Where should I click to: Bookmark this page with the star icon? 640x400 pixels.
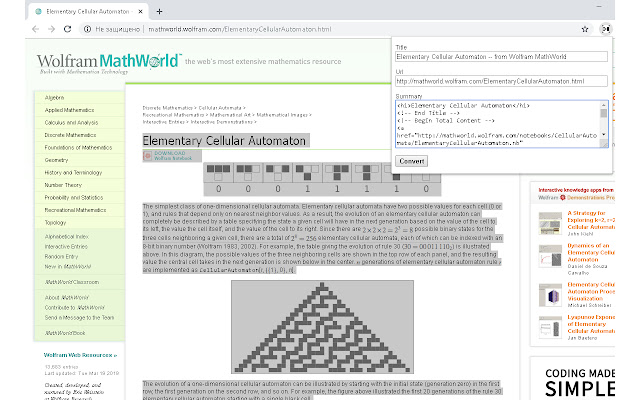click(585, 29)
